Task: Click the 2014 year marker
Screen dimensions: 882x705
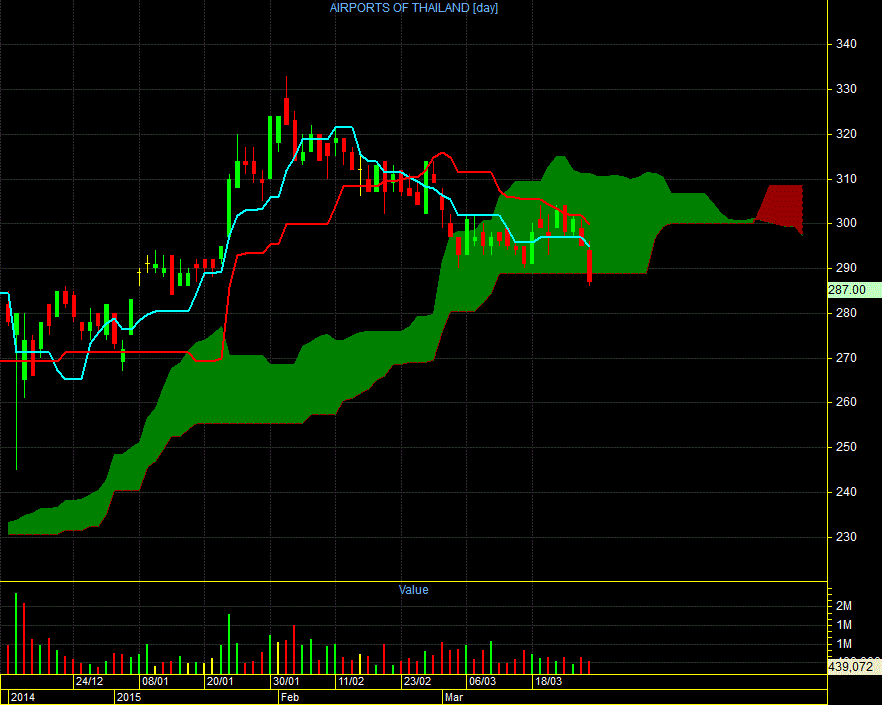Action: tap(23, 697)
